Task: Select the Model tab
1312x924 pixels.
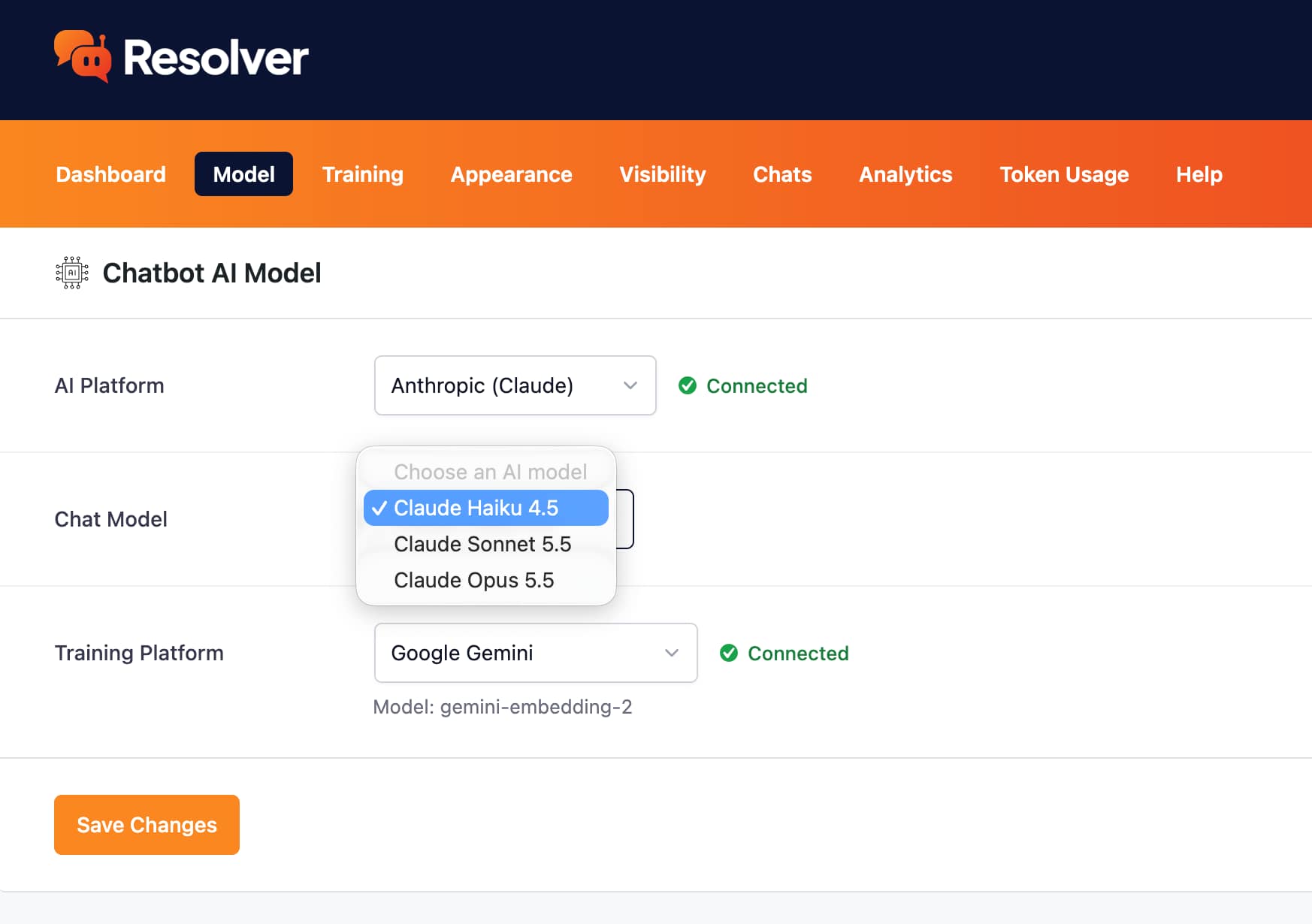Action: (244, 174)
